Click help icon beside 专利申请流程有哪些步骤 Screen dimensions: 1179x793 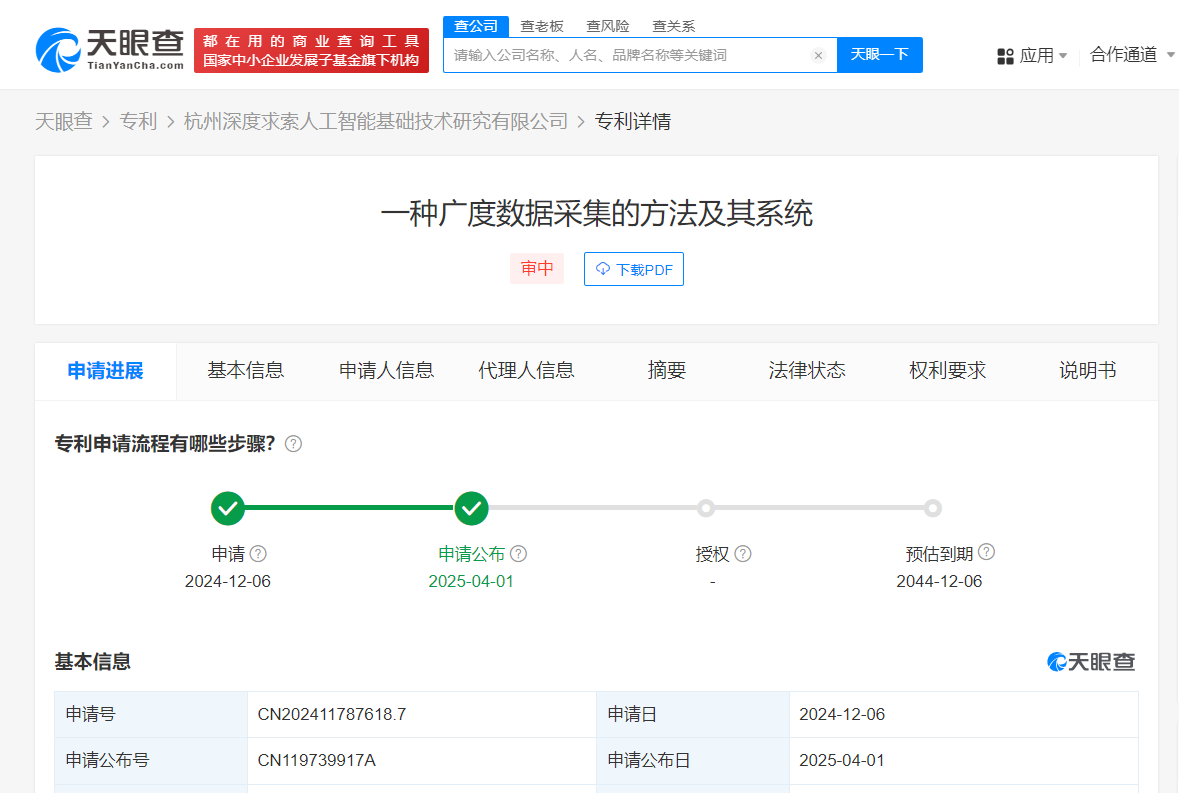(x=293, y=444)
